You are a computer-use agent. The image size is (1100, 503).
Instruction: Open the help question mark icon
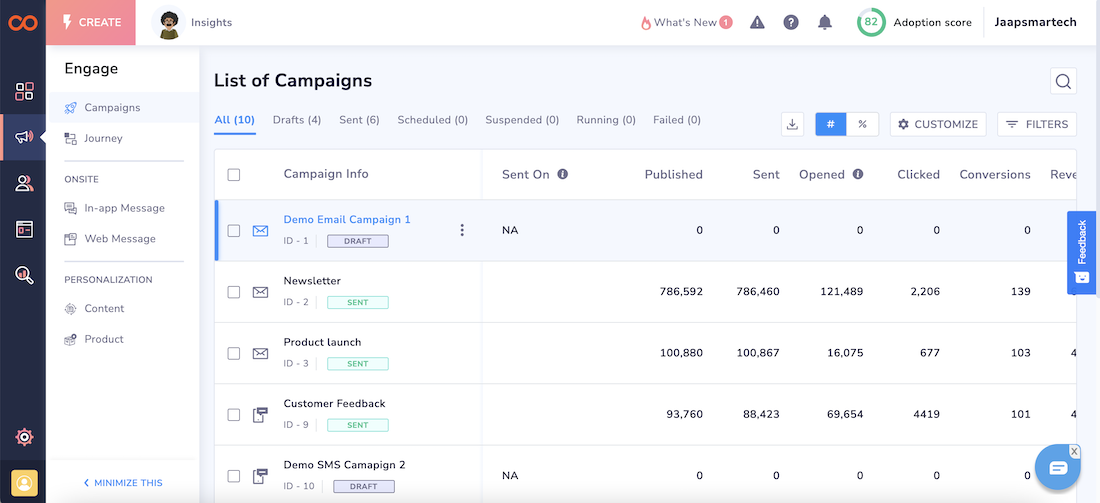click(x=791, y=22)
